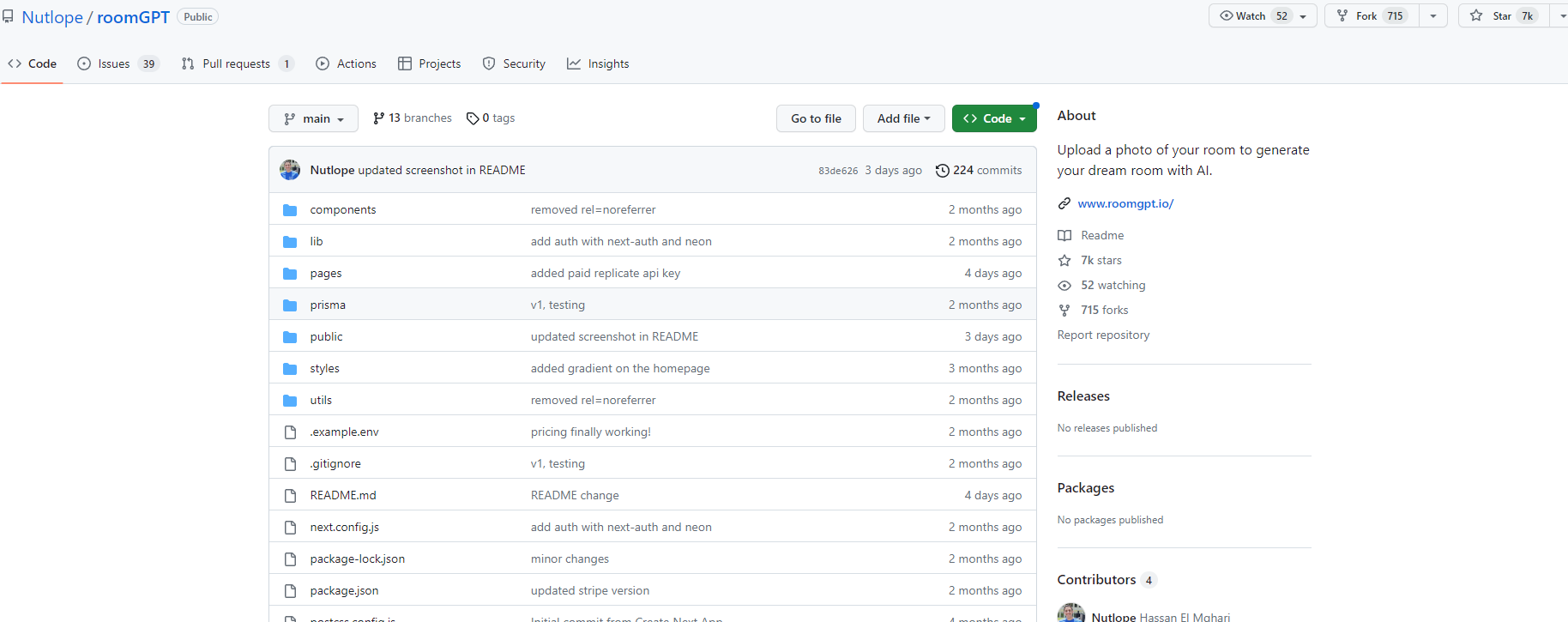Click the package.json file icon

pos(290,591)
